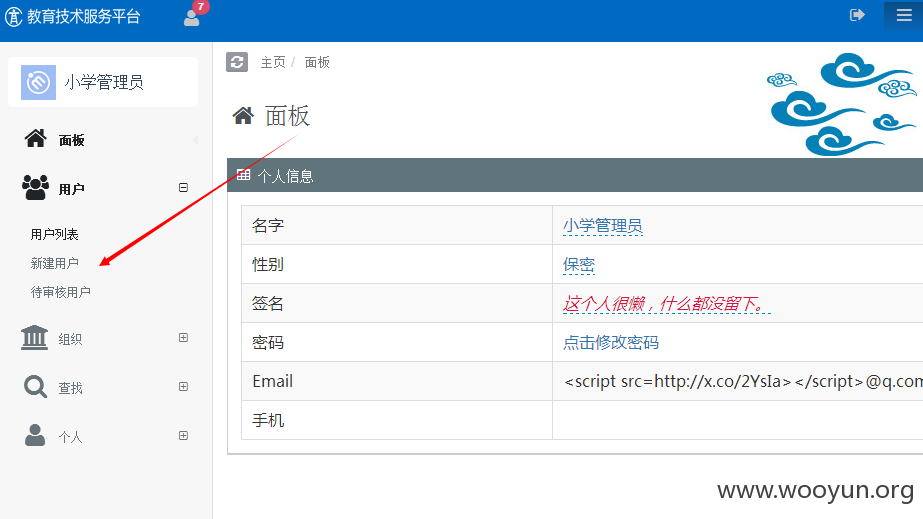Click the platform logo icon in header

pos(14,16)
